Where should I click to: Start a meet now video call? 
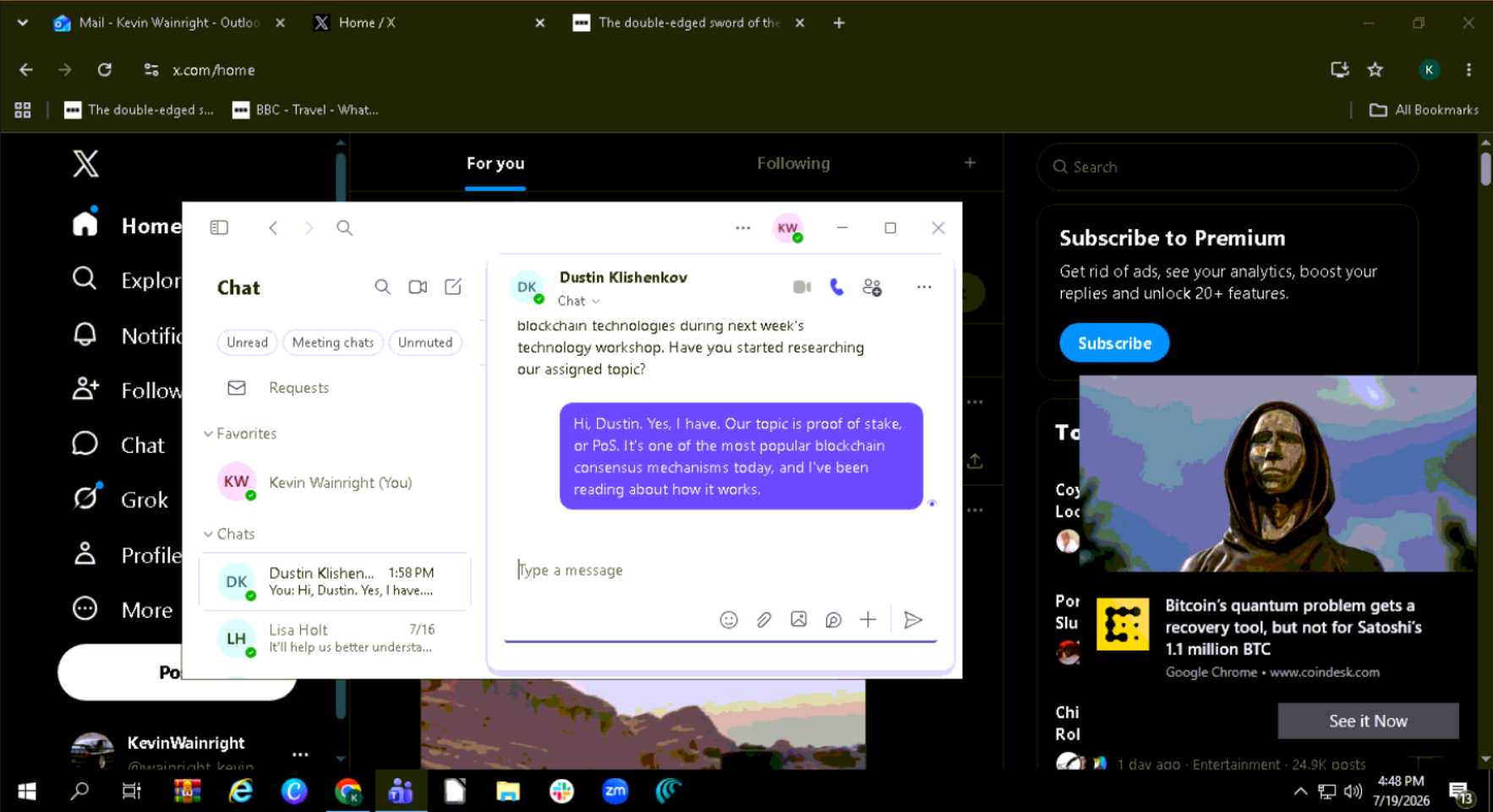click(x=418, y=287)
